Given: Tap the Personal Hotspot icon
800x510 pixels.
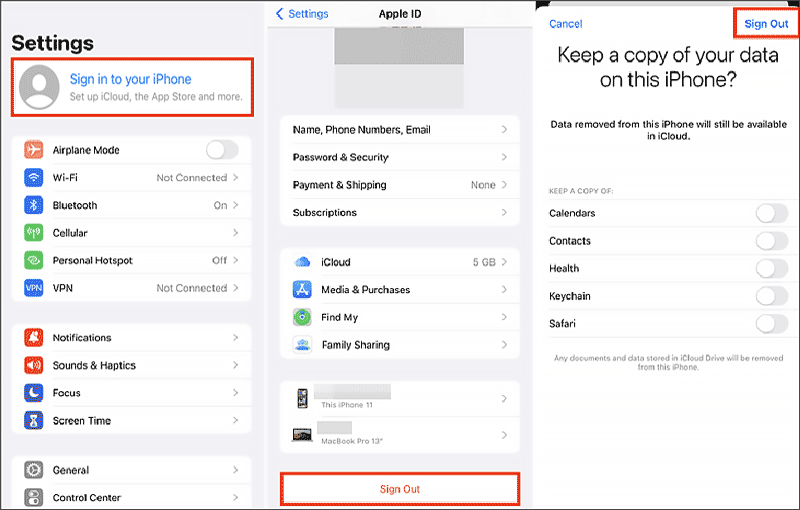Looking at the screenshot, I should tap(34, 260).
